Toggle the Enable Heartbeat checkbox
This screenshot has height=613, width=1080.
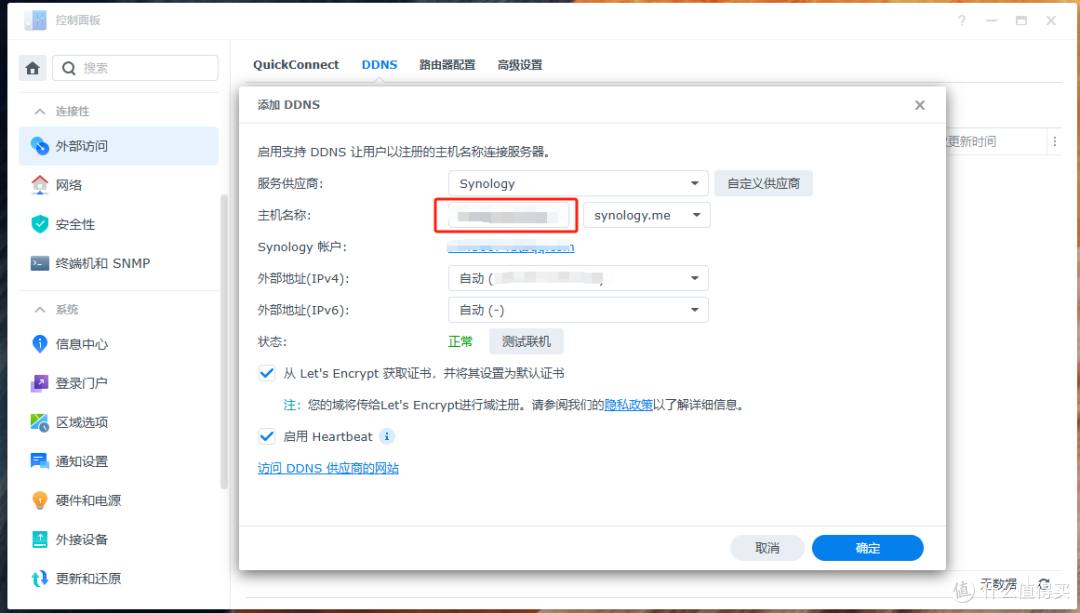[x=267, y=436]
